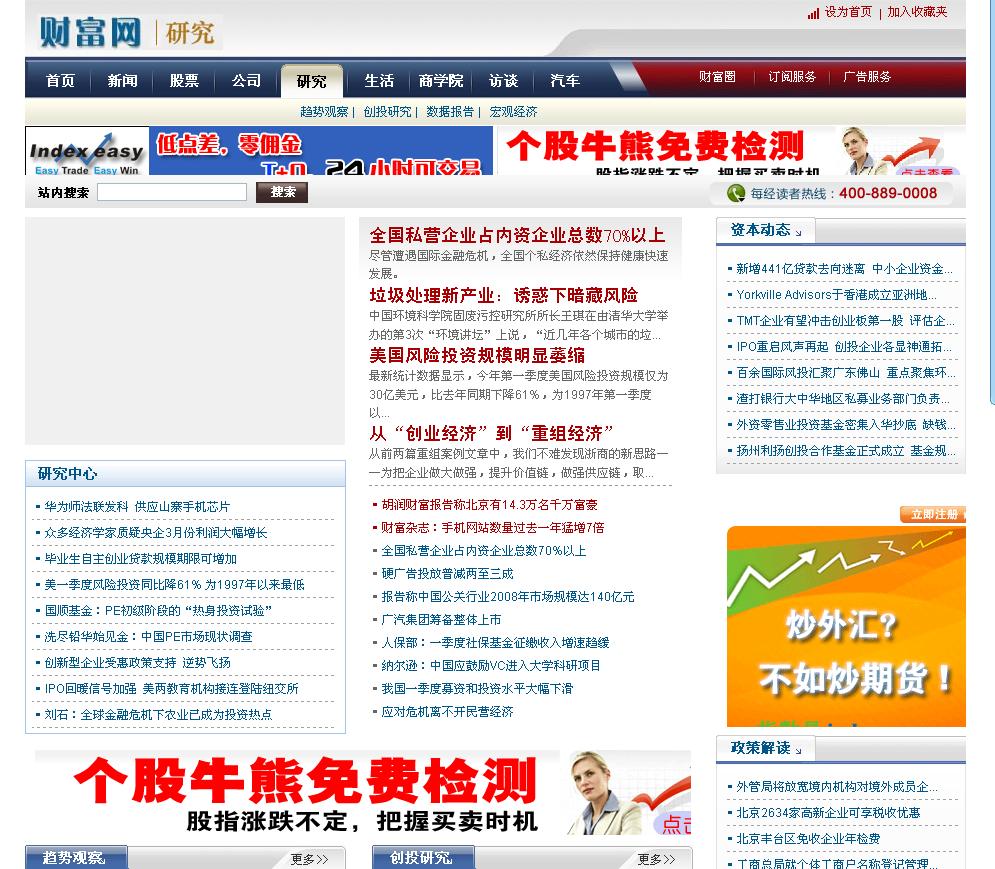The height and width of the screenshot is (869, 995).
Task: Open 订阅服务 in the red bar
Action: [x=792, y=77]
